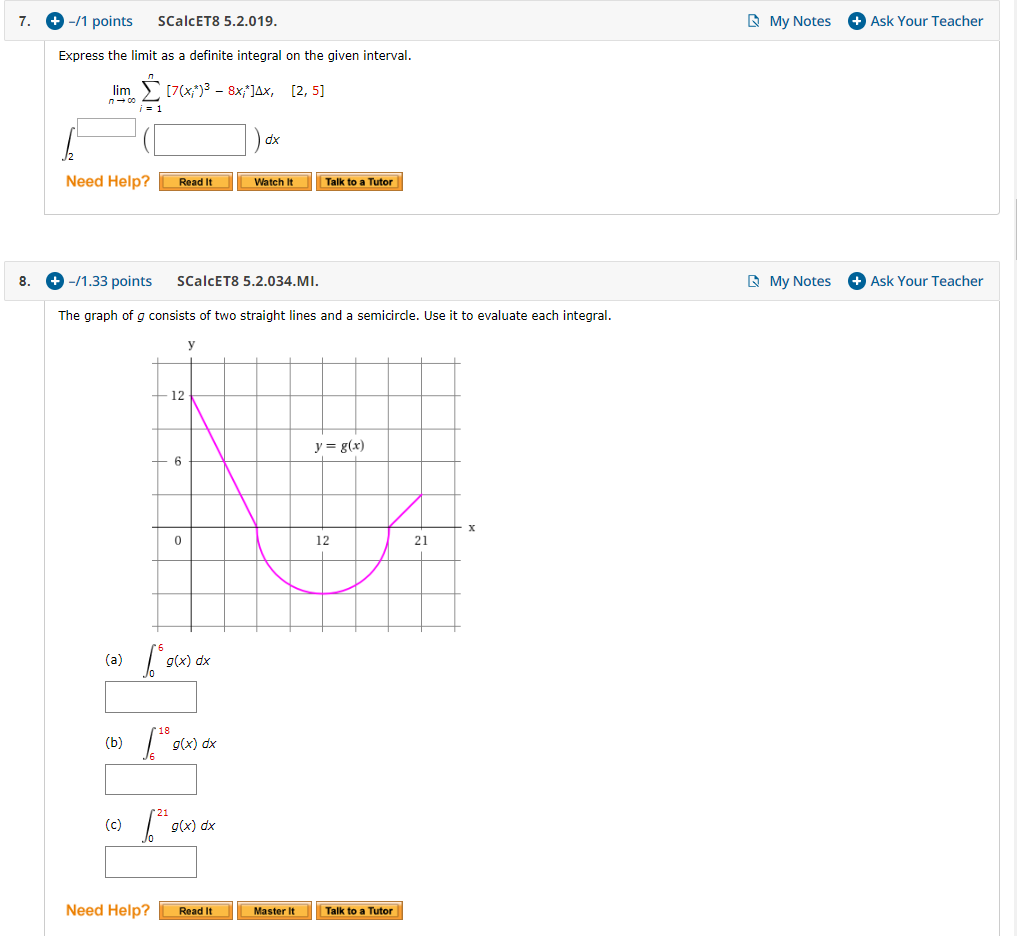
Task: Select the answer box for part (b)
Action: pos(150,778)
